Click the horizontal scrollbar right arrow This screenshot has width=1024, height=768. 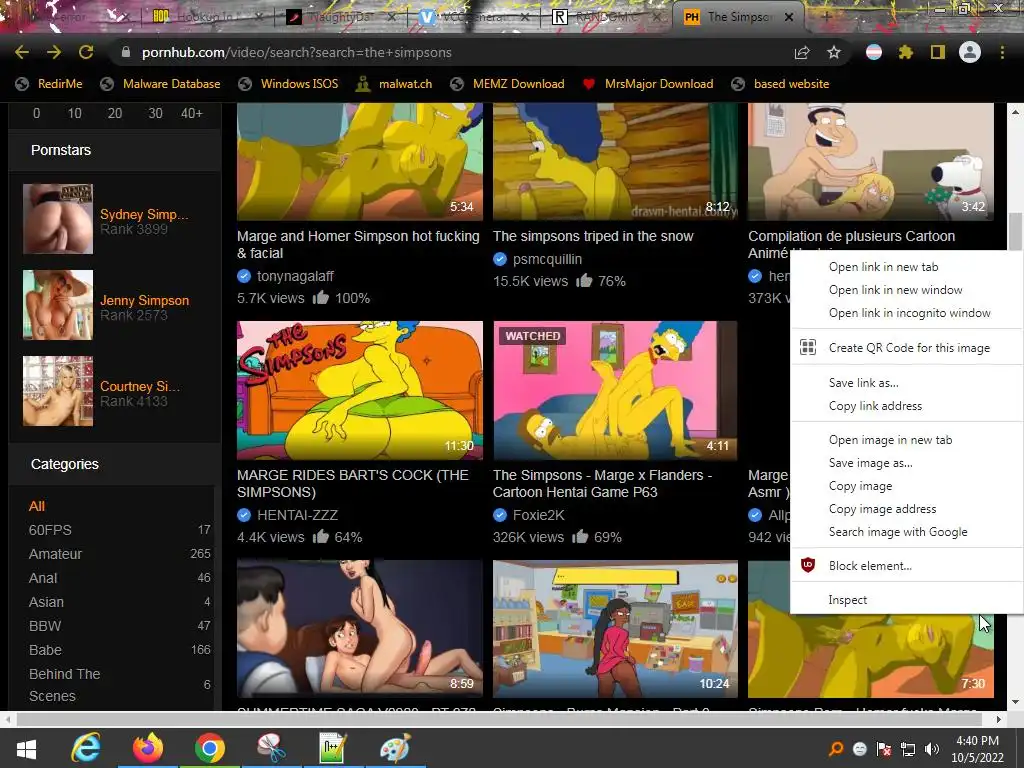[999, 719]
